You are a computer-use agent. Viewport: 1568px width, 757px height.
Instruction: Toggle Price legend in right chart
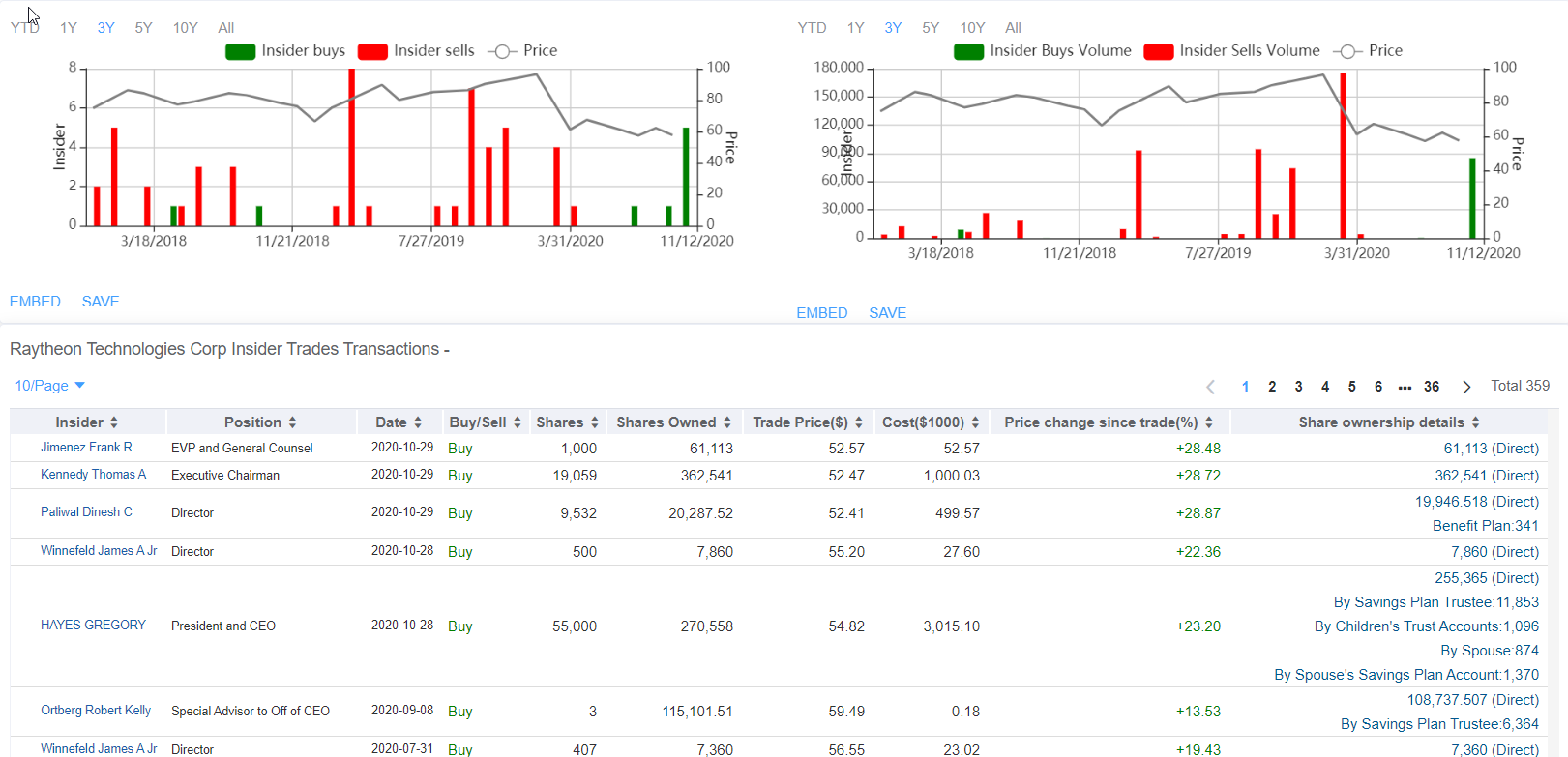[1369, 51]
